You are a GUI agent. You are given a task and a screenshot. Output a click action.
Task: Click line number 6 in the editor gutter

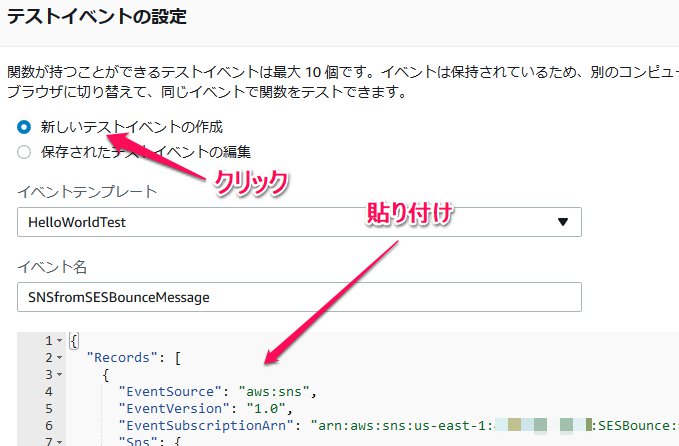tap(49, 424)
